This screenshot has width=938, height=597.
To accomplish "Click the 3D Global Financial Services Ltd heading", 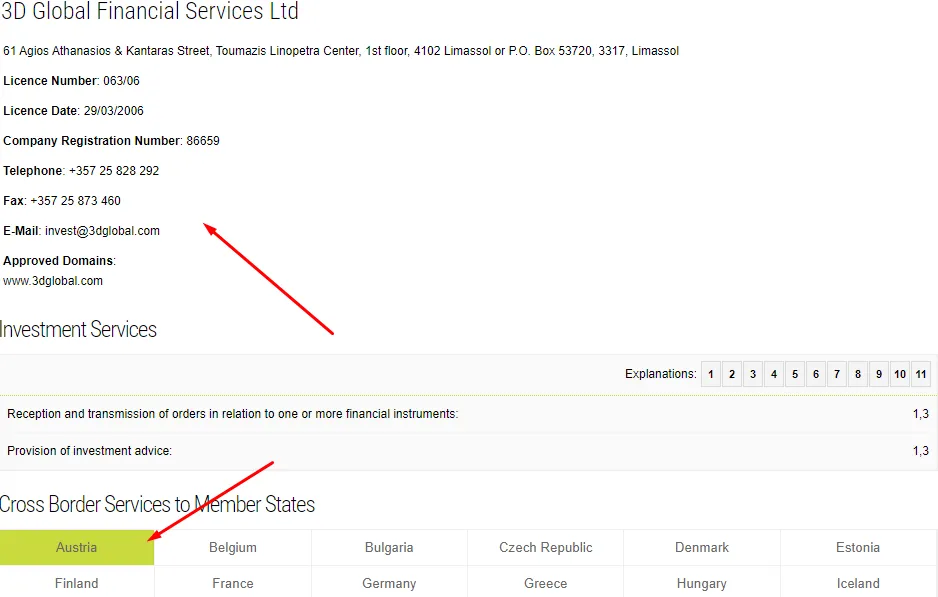I will pyautogui.click(x=150, y=11).
